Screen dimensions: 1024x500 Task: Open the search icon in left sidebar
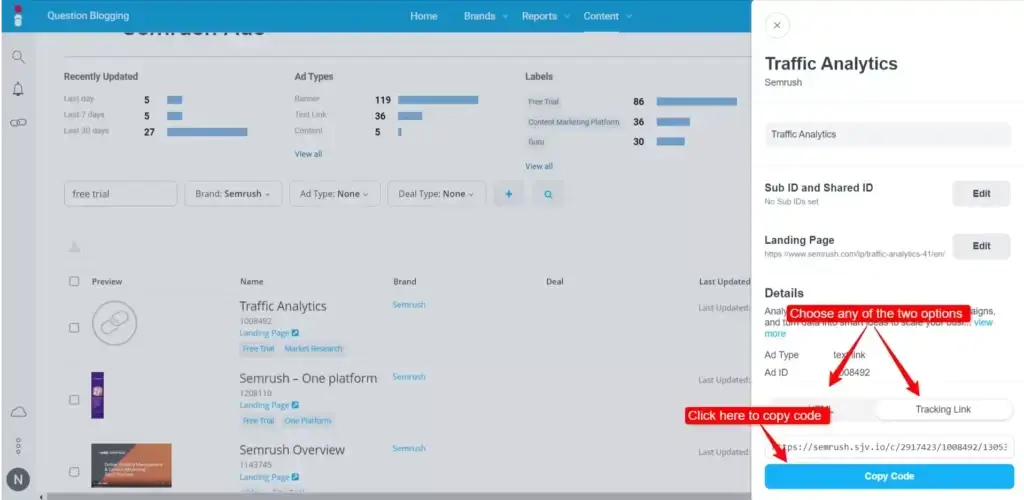(x=18, y=57)
